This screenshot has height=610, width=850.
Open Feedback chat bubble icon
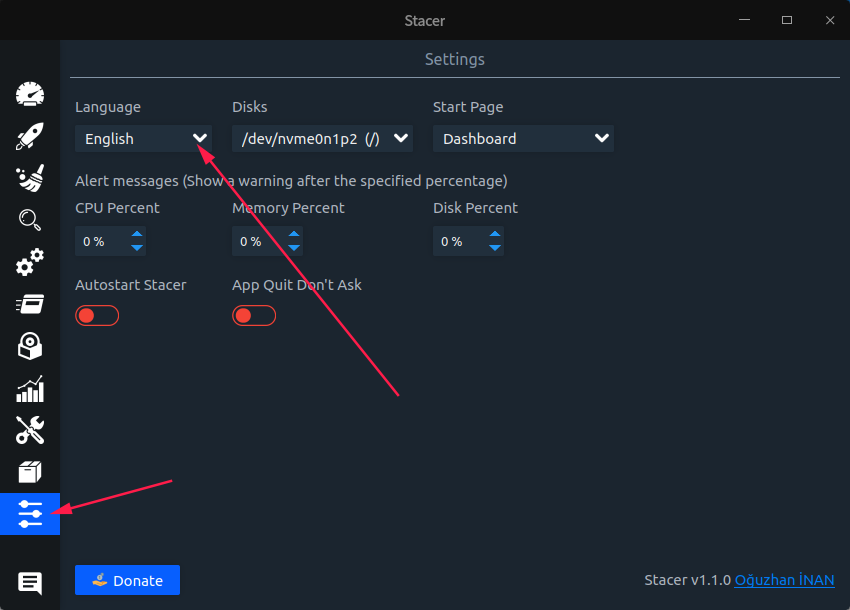click(30, 583)
